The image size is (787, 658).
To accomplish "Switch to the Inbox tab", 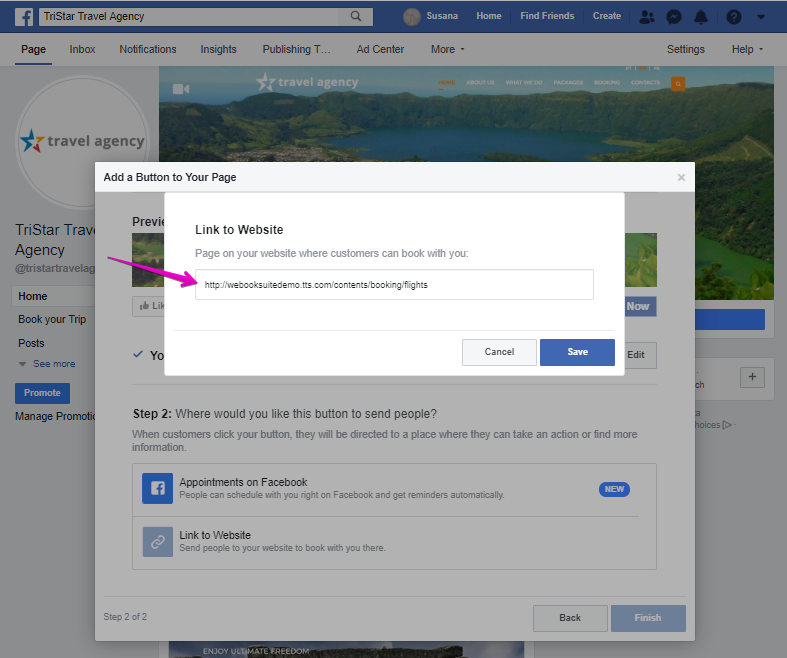I will coord(83,49).
